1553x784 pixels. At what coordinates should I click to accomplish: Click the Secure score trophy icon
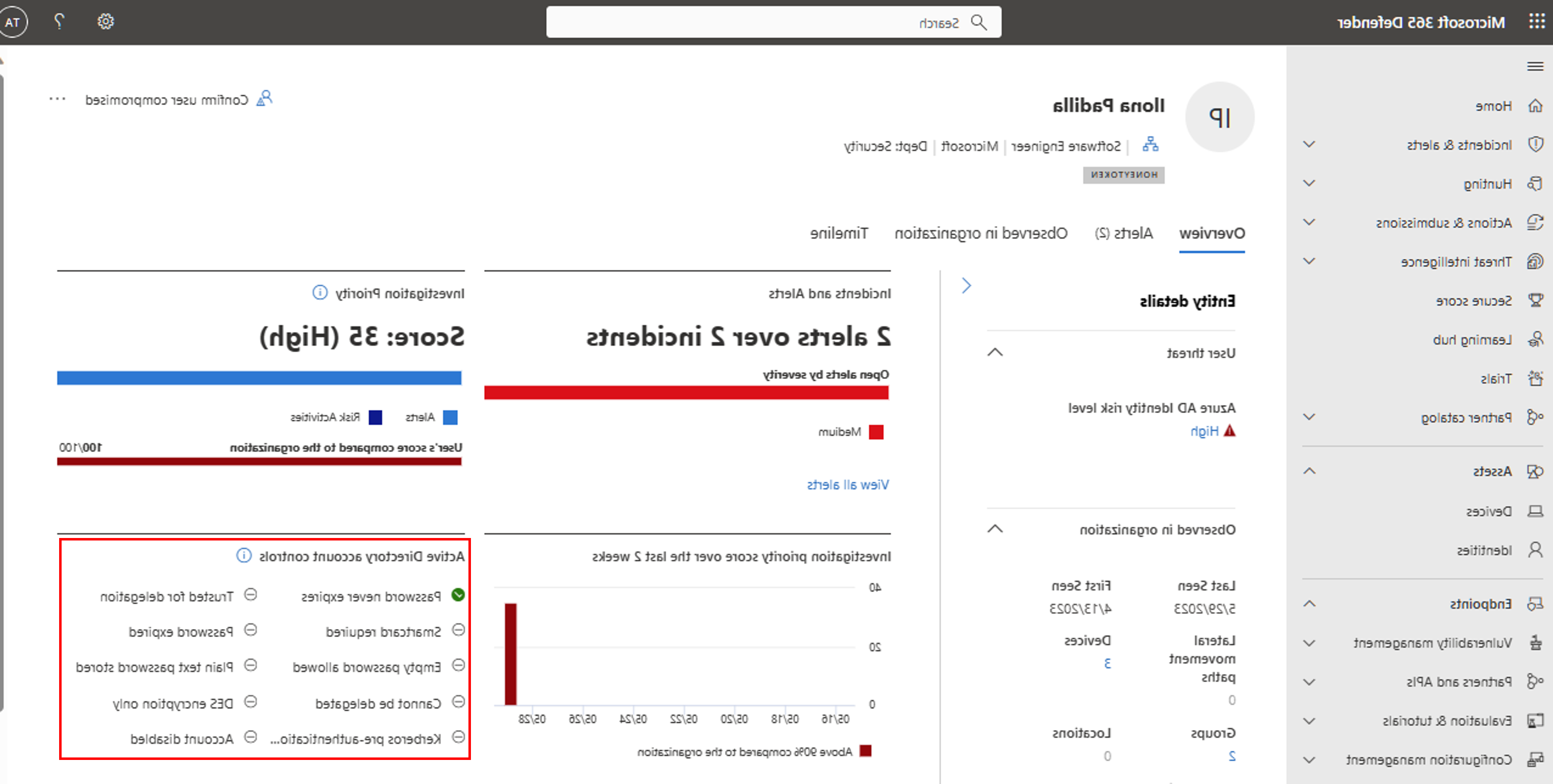[1536, 300]
